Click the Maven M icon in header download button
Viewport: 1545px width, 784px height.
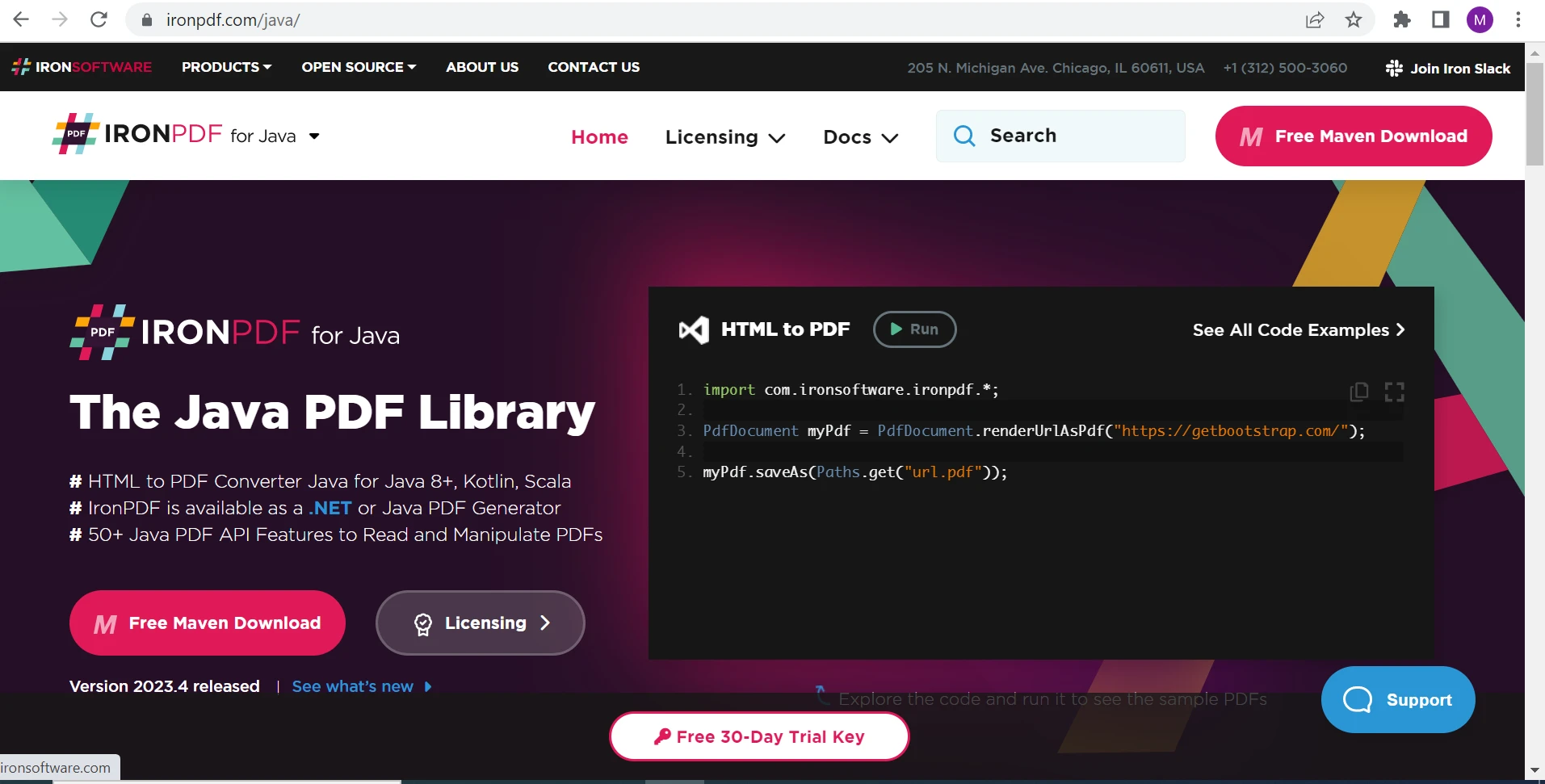point(1251,136)
